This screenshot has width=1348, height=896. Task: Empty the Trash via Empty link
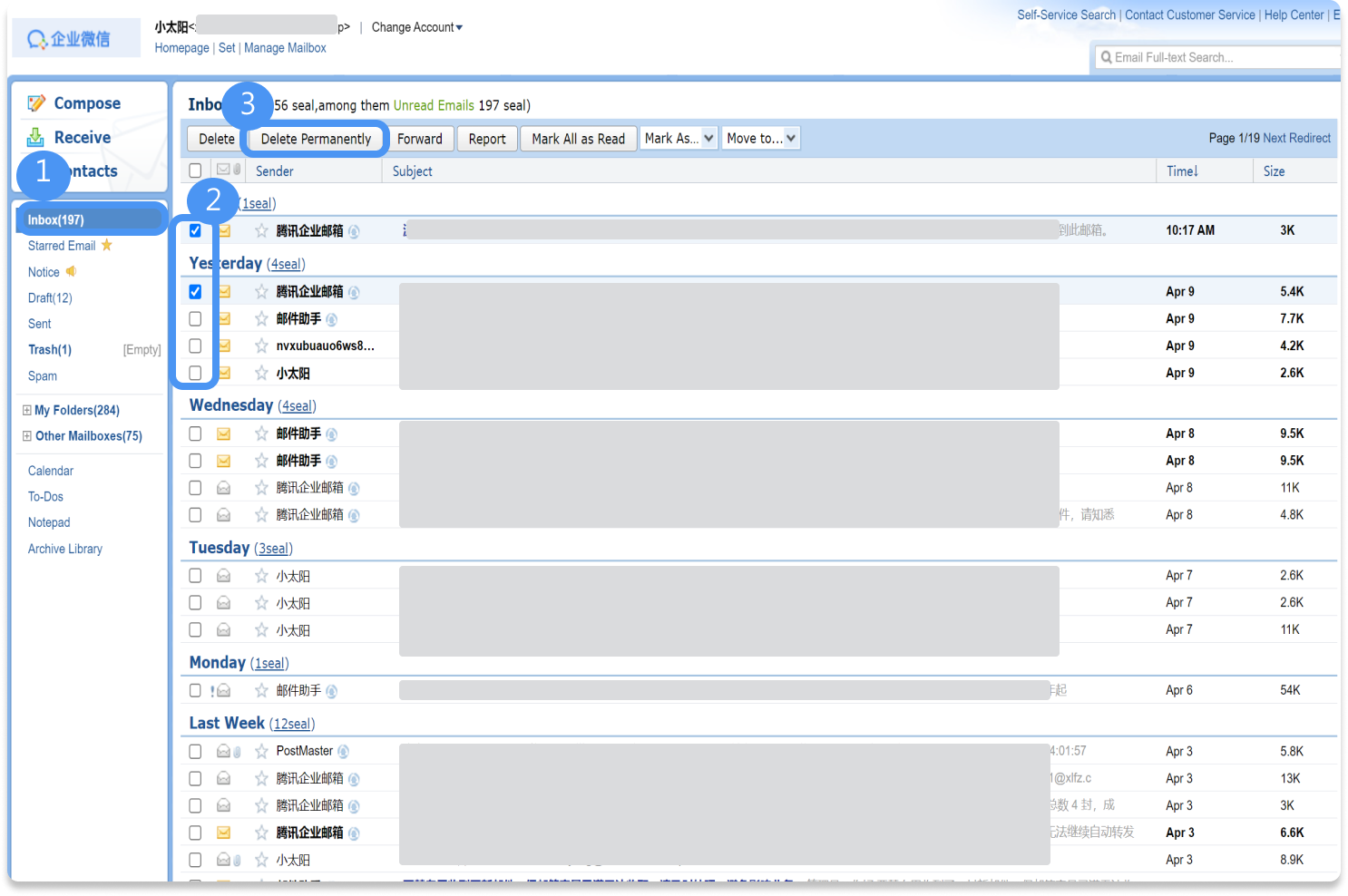coord(142,350)
